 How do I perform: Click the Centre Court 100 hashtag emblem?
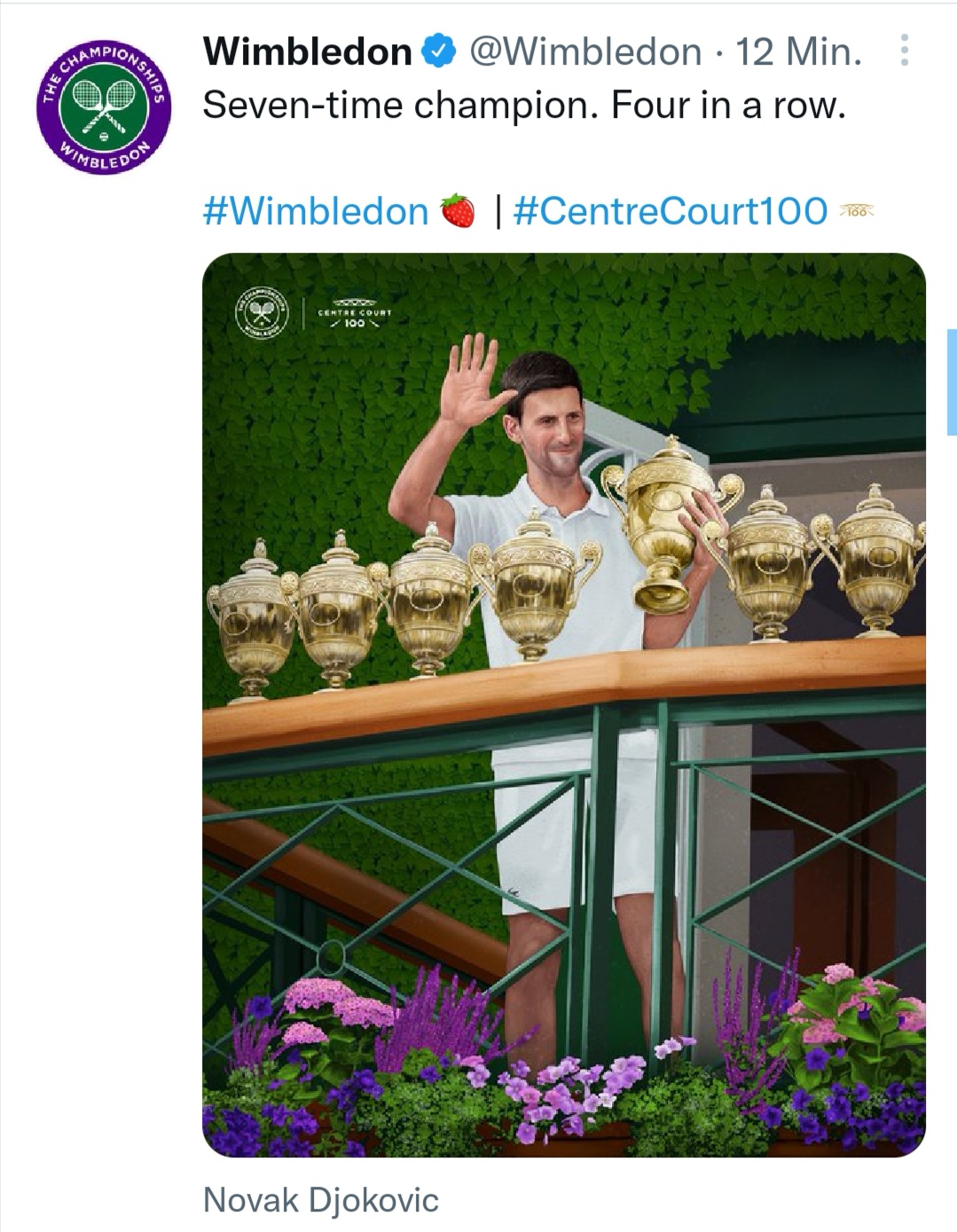[856, 211]
